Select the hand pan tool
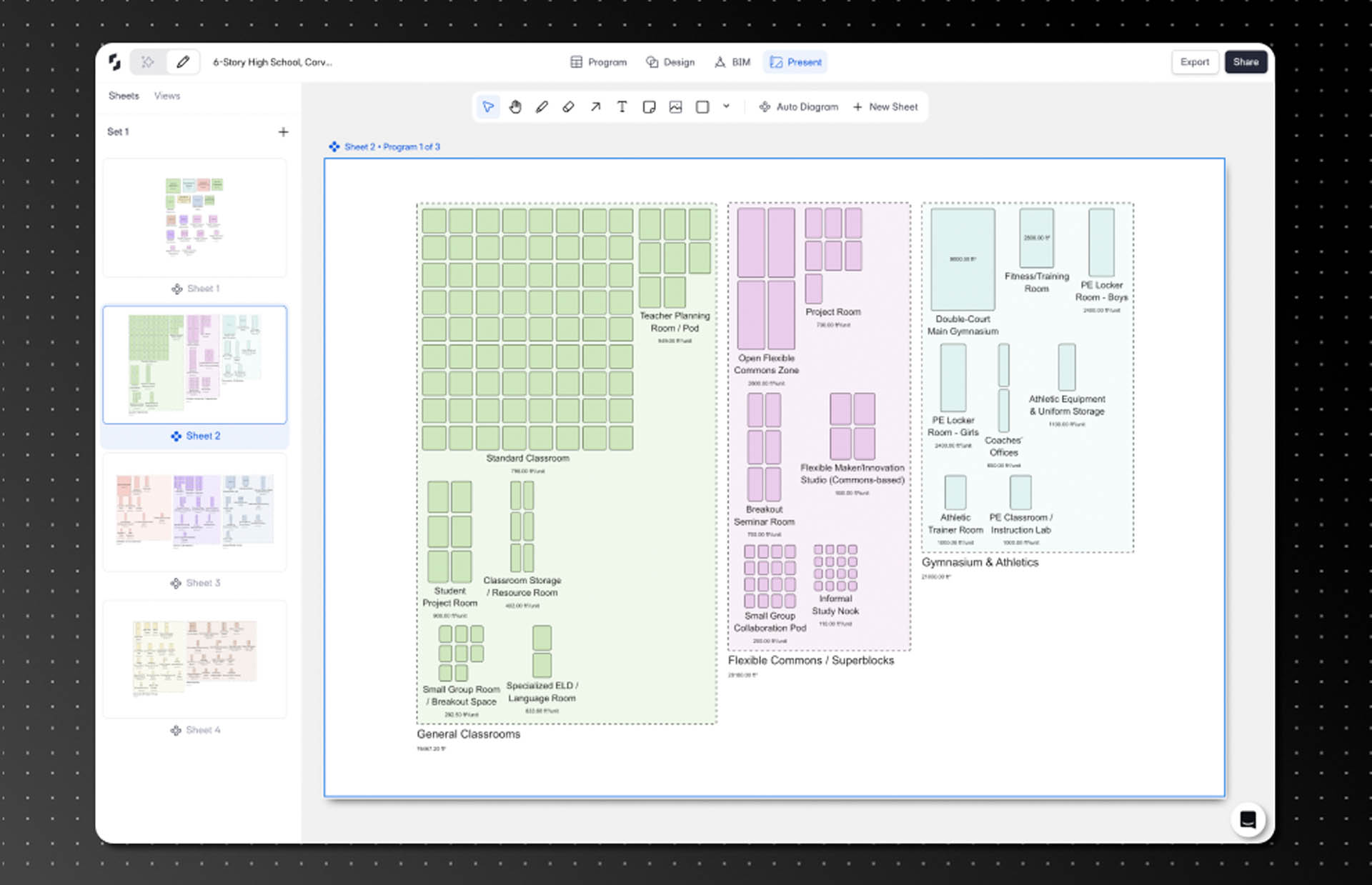1372x885 pixels. [x=515, y=107]
